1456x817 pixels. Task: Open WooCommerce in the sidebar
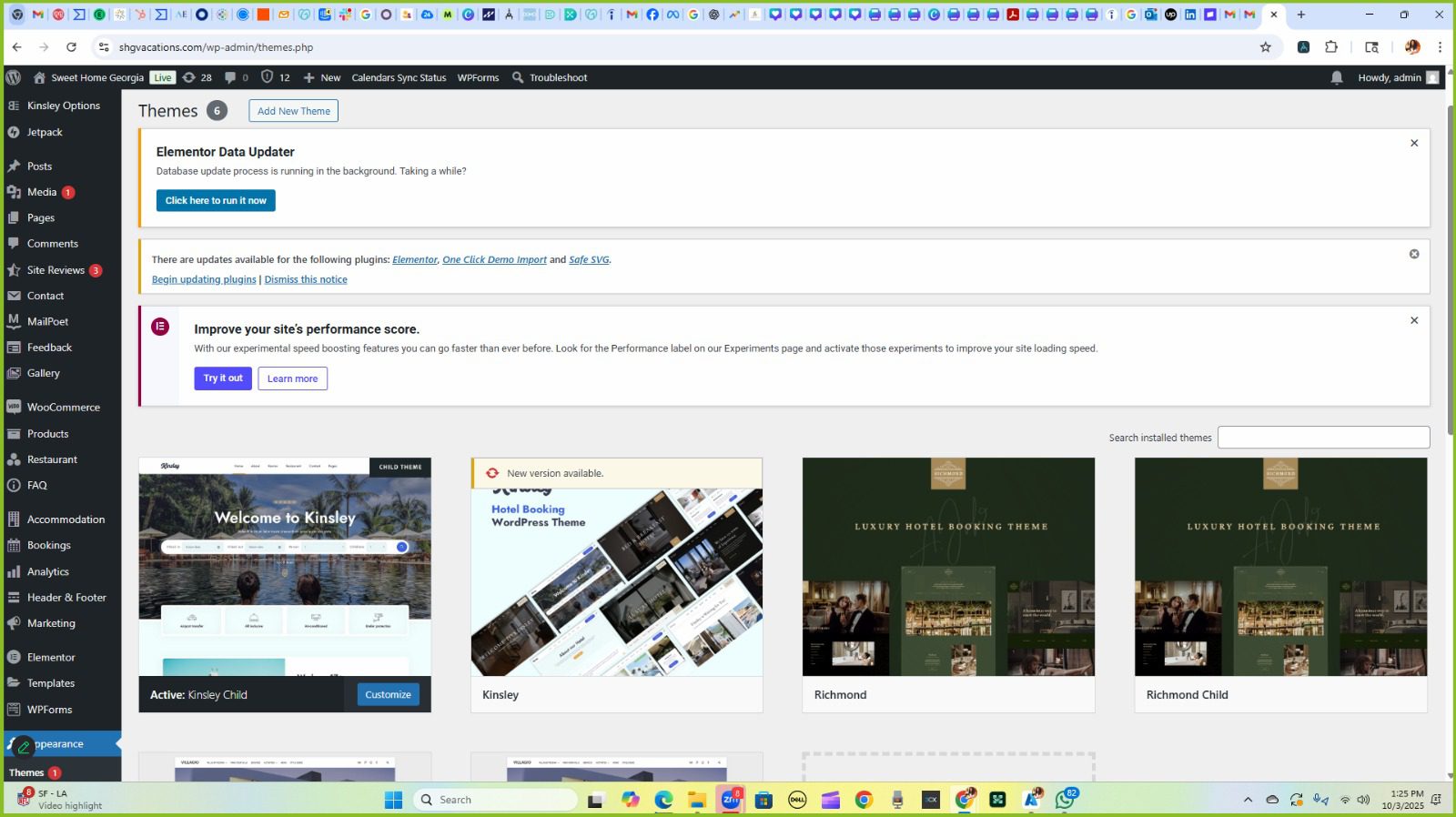click(x=63, y=408)
